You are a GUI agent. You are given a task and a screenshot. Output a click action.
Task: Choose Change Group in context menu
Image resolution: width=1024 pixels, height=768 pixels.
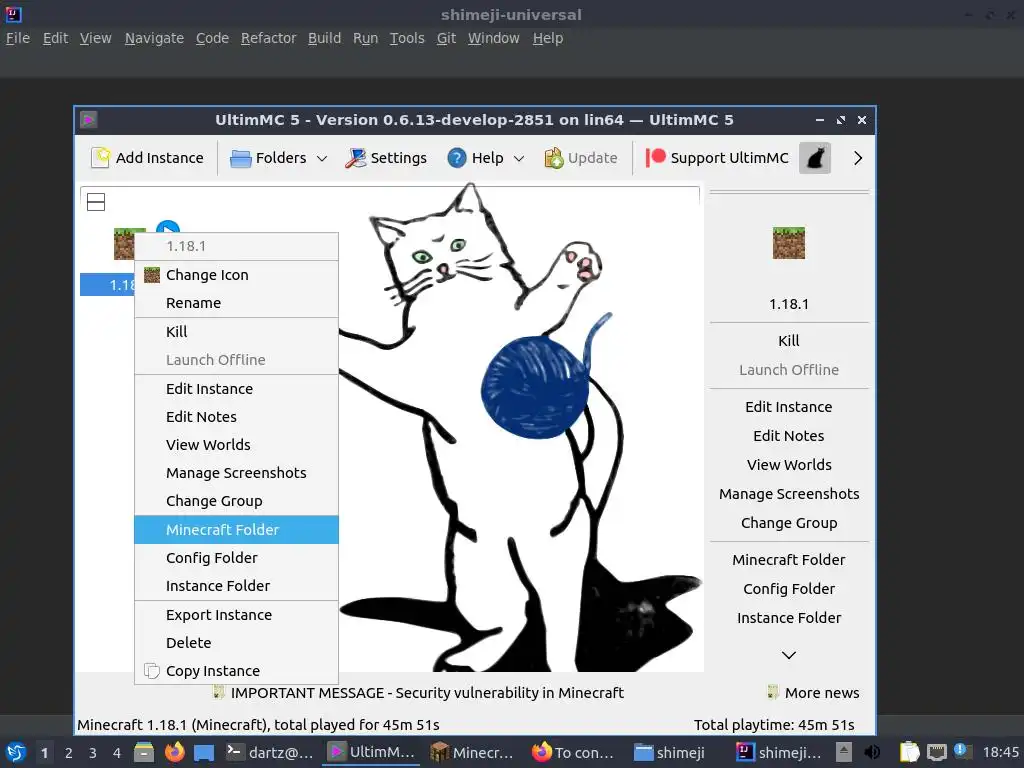pyautogui.click(x=236, y=501)
